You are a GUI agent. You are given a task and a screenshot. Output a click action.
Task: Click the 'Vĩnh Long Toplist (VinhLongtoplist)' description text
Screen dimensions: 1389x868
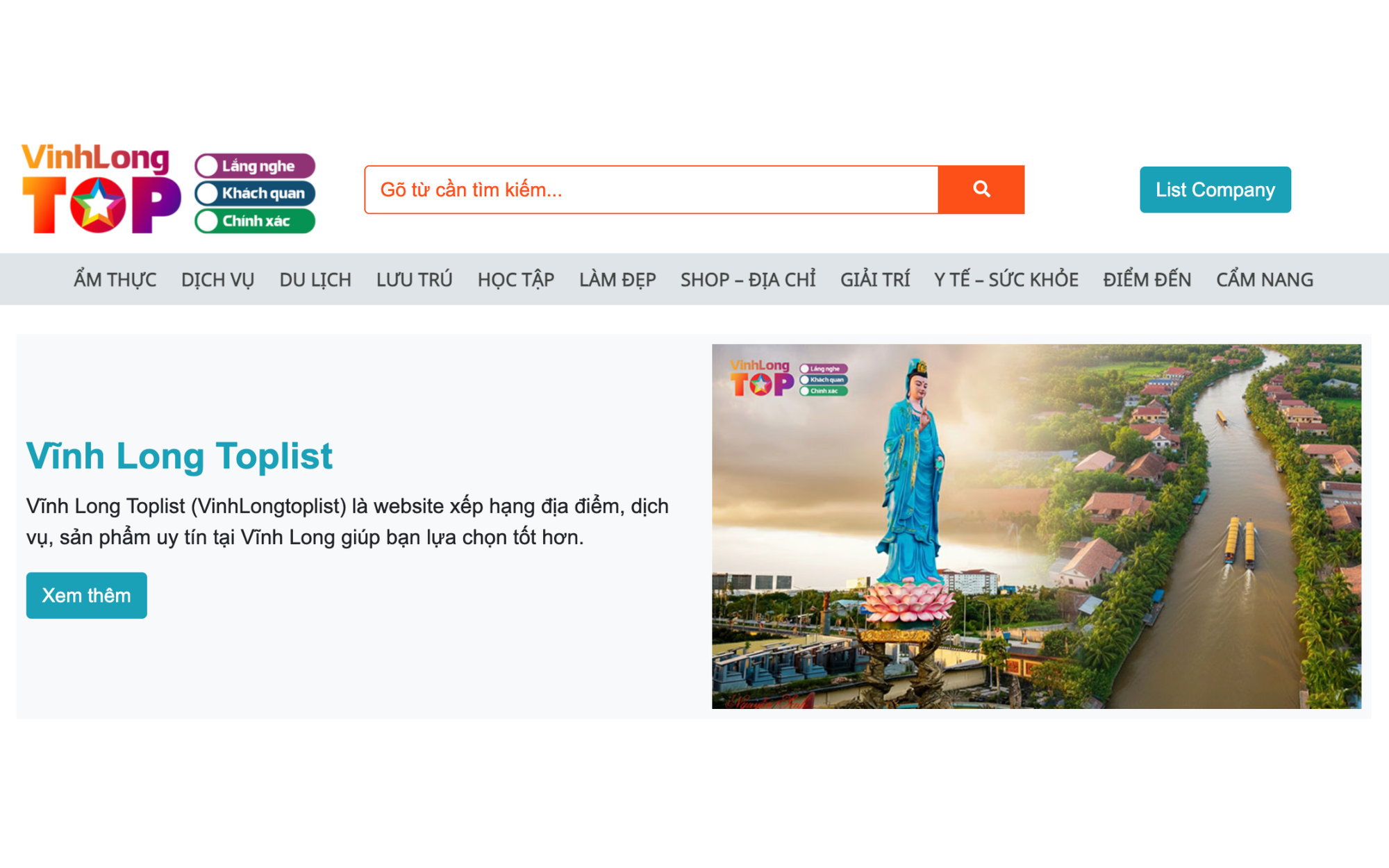point(347,521)
